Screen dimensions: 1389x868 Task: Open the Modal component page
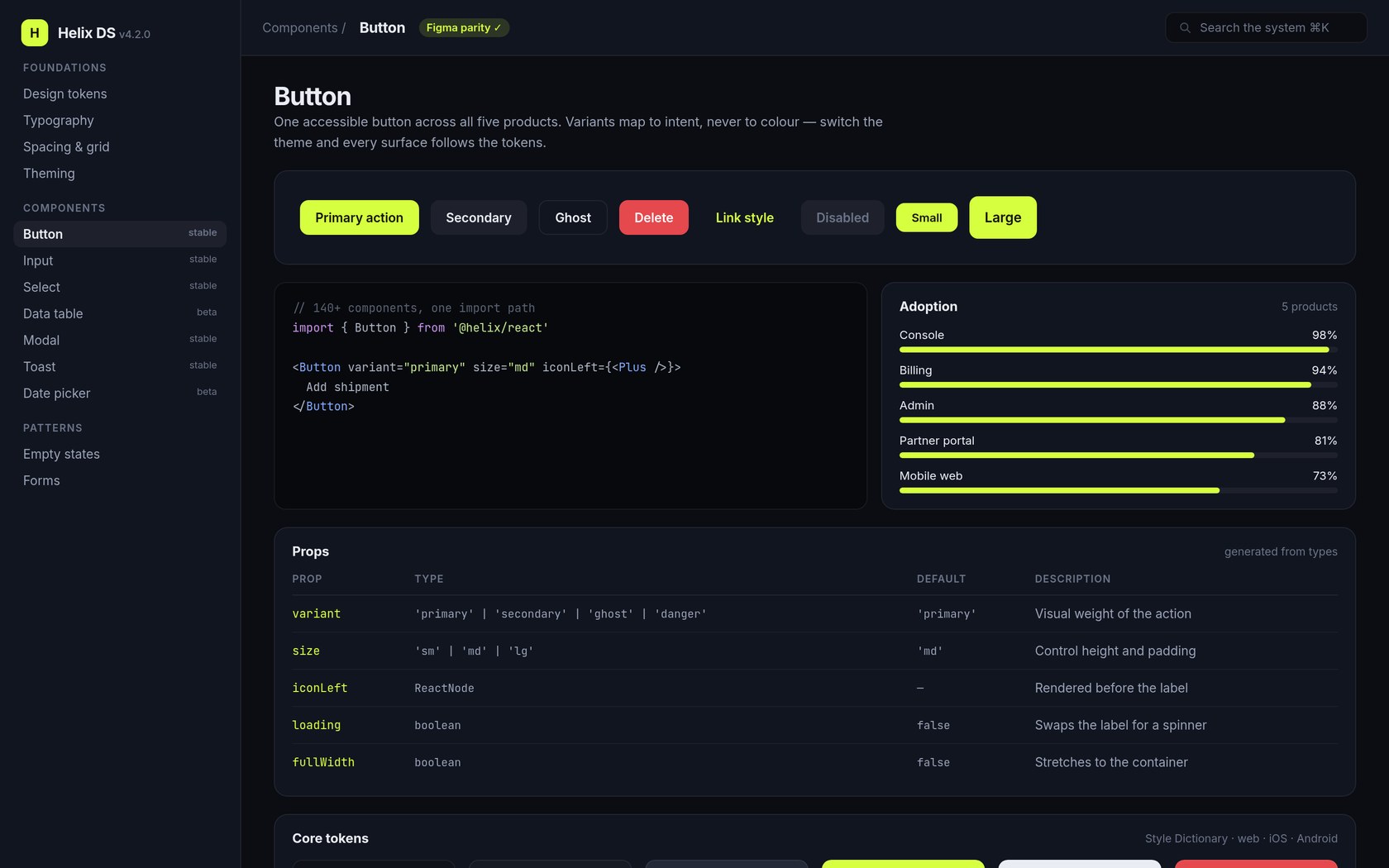120,340
